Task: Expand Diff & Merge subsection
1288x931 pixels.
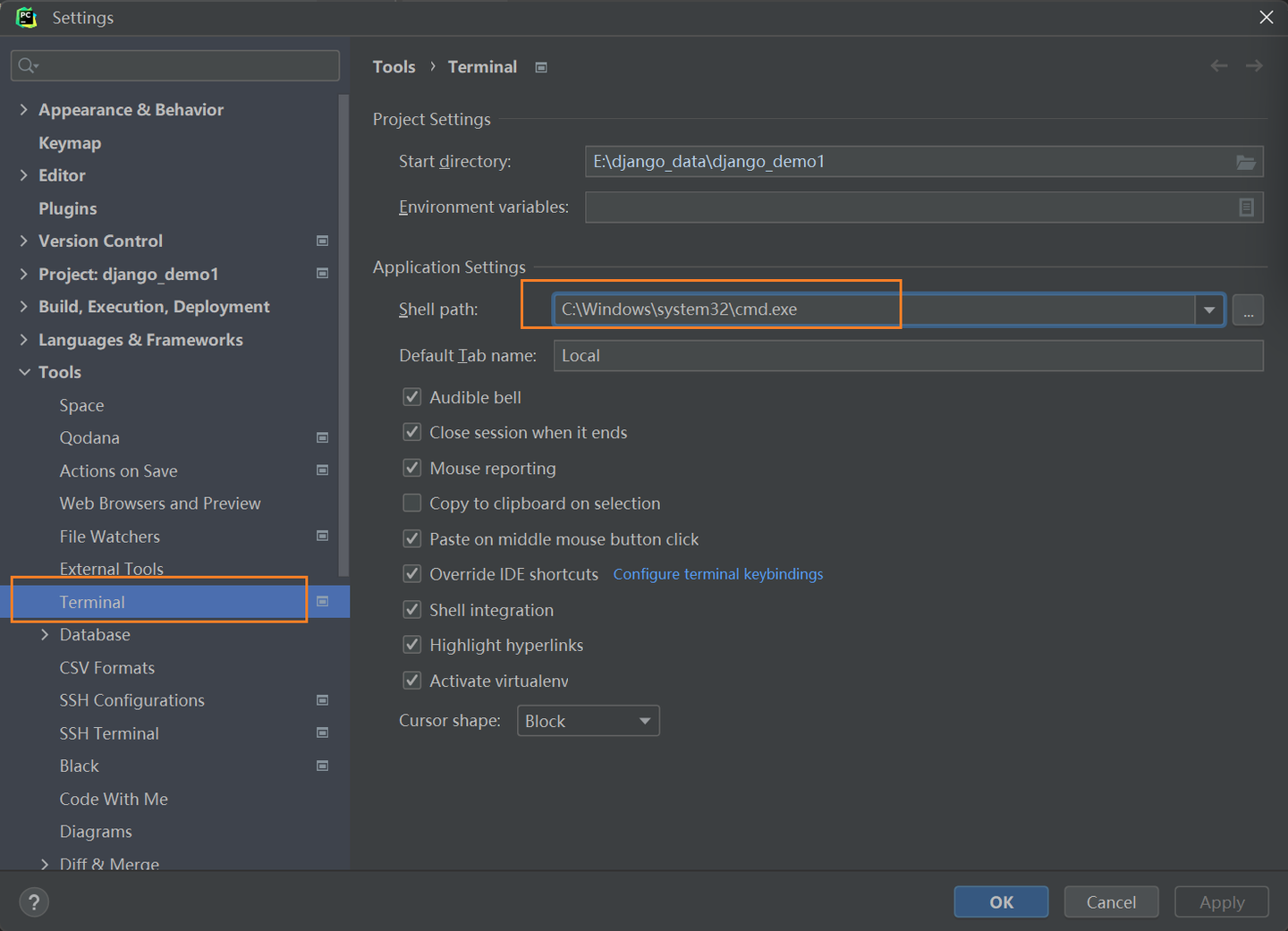Action: click(45, 863)
